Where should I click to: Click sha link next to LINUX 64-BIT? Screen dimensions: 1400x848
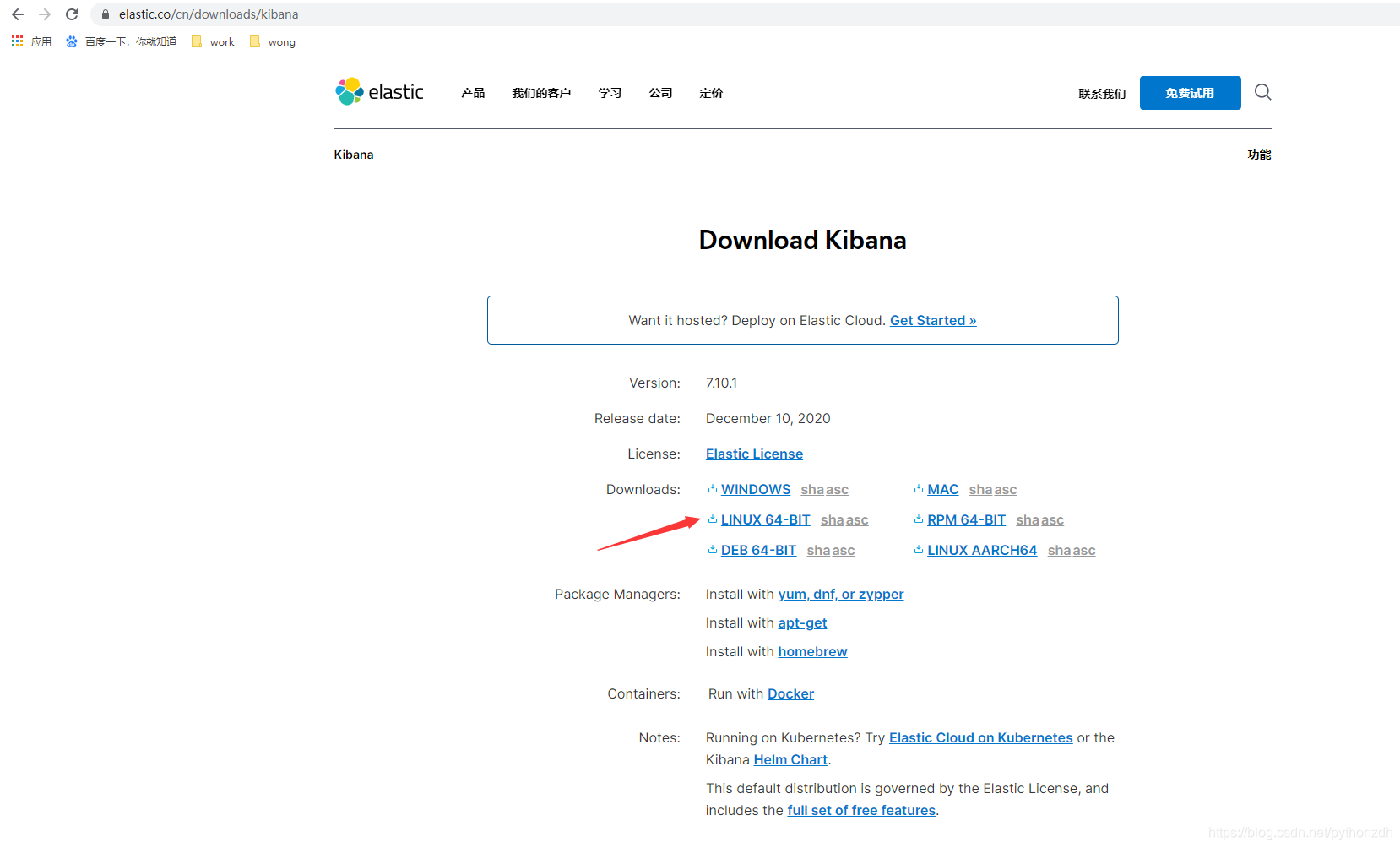(x=833, y=519)
